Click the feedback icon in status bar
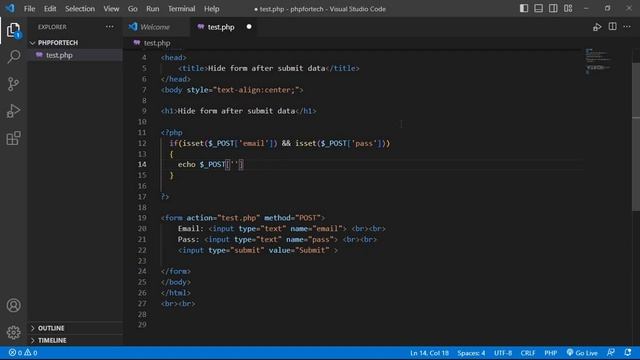Viewport: 640px width, 360px height. (611, 352)
